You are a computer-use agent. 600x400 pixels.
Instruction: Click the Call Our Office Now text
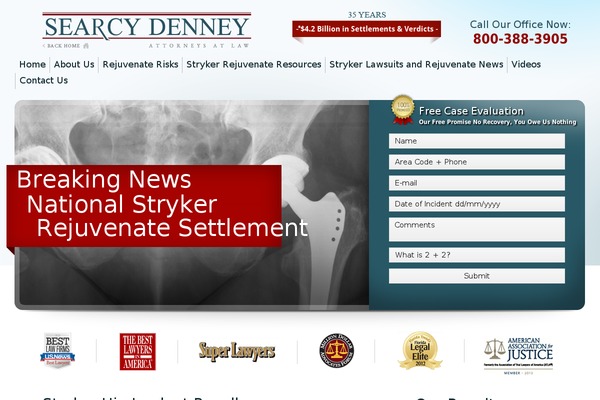pos(520,24)
